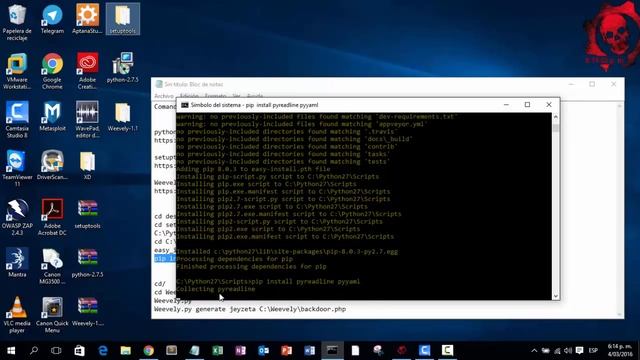640x360 pixels.
Task: Switch to the blue Camtasia taskbar icon
Action: tap(424, 350)
